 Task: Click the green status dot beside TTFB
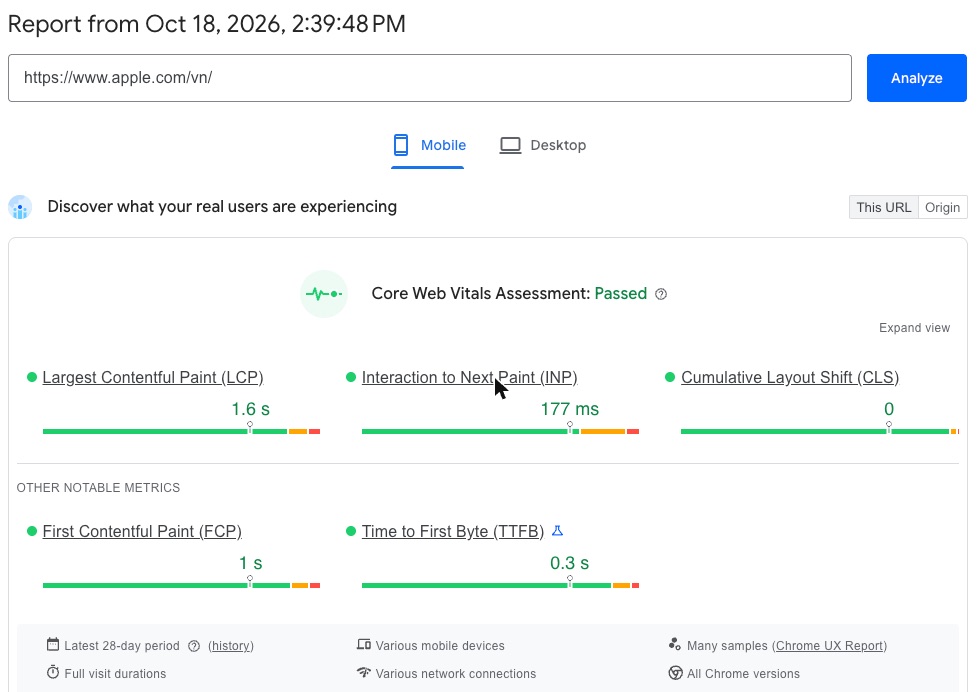coord(351,531)
